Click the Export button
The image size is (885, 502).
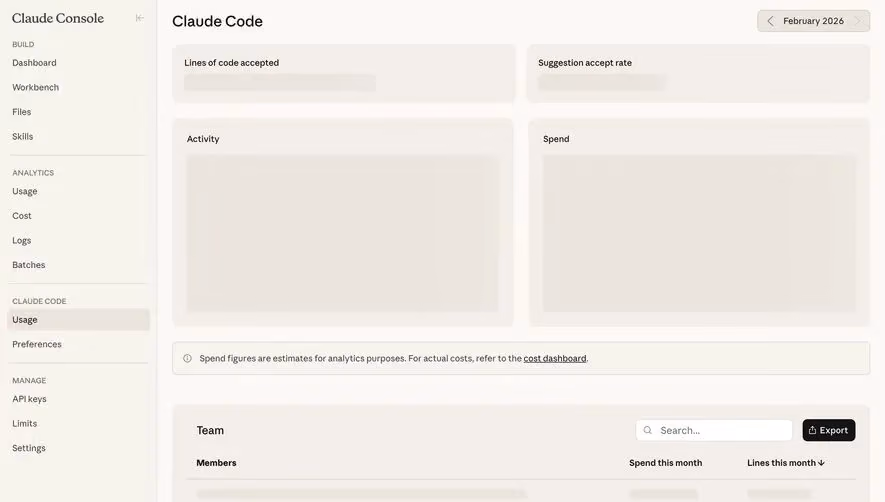(829, 430)
